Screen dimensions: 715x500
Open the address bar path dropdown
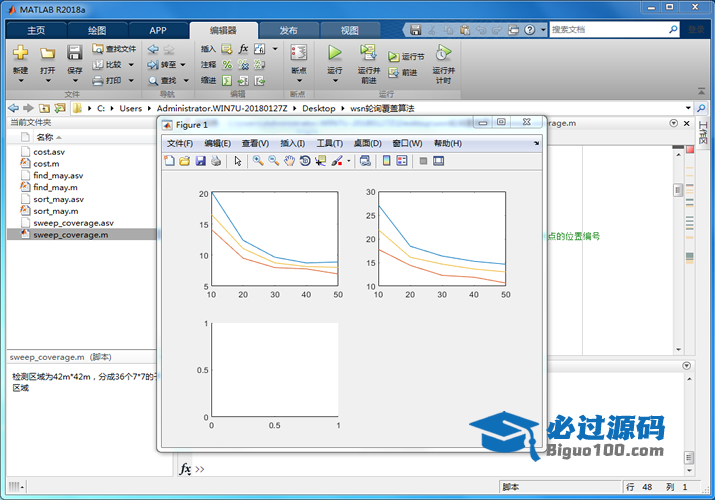(x=688, y=108)
